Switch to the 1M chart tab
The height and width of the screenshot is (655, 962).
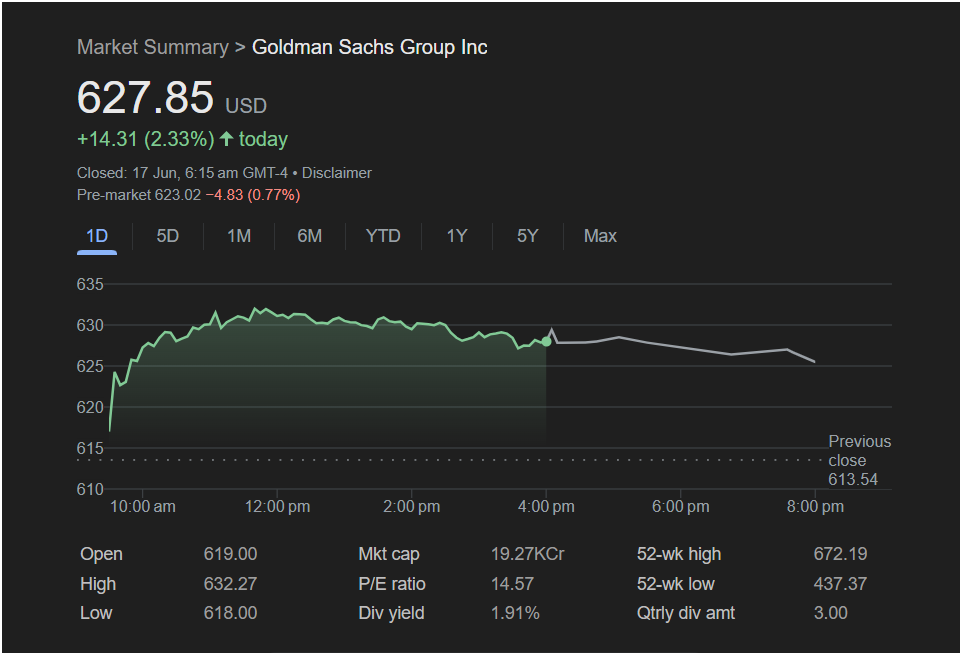[239, 236]
